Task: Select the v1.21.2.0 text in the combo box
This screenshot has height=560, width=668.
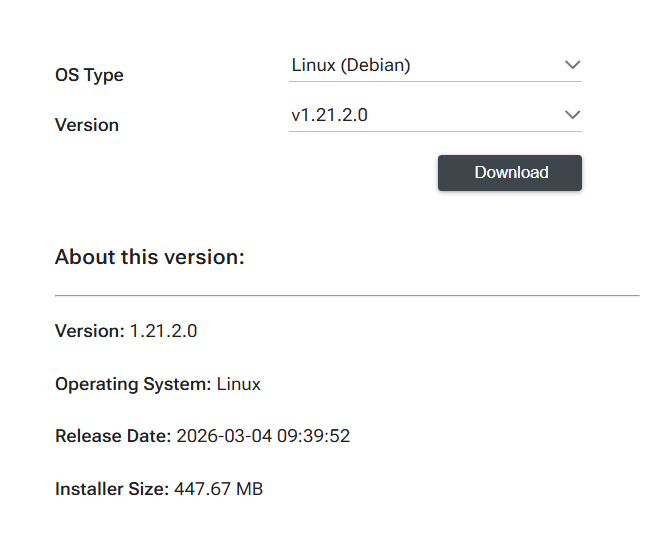Action: (329, 115)
